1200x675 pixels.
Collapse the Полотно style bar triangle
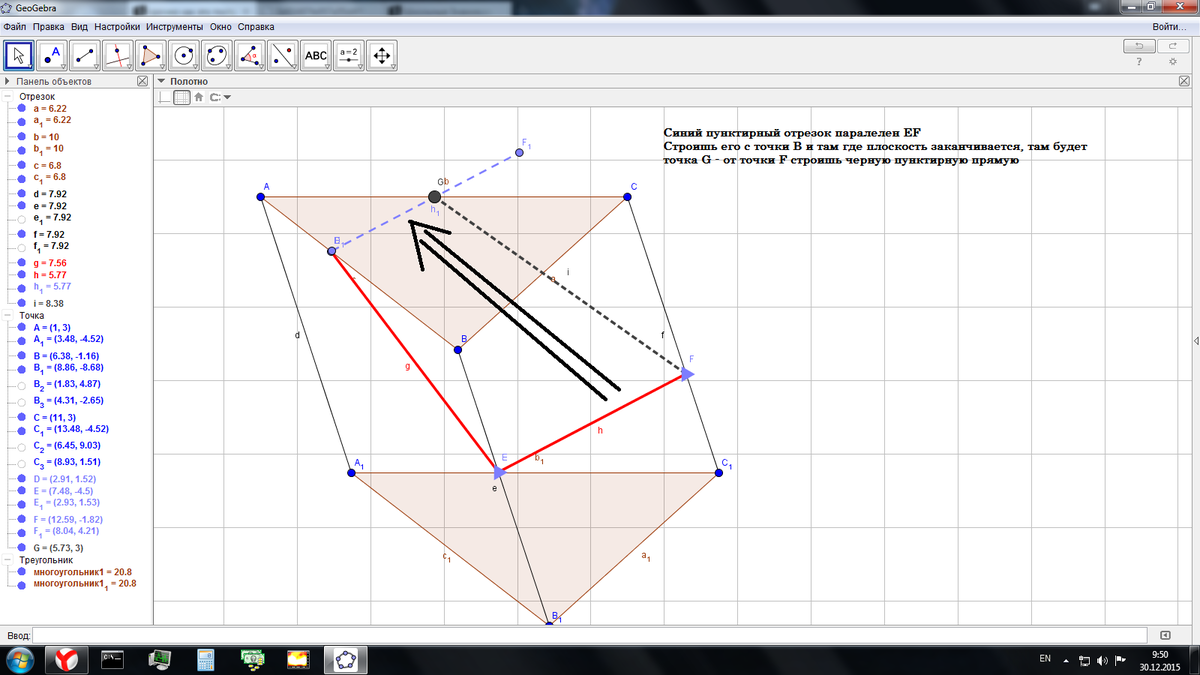click(161, 81)
